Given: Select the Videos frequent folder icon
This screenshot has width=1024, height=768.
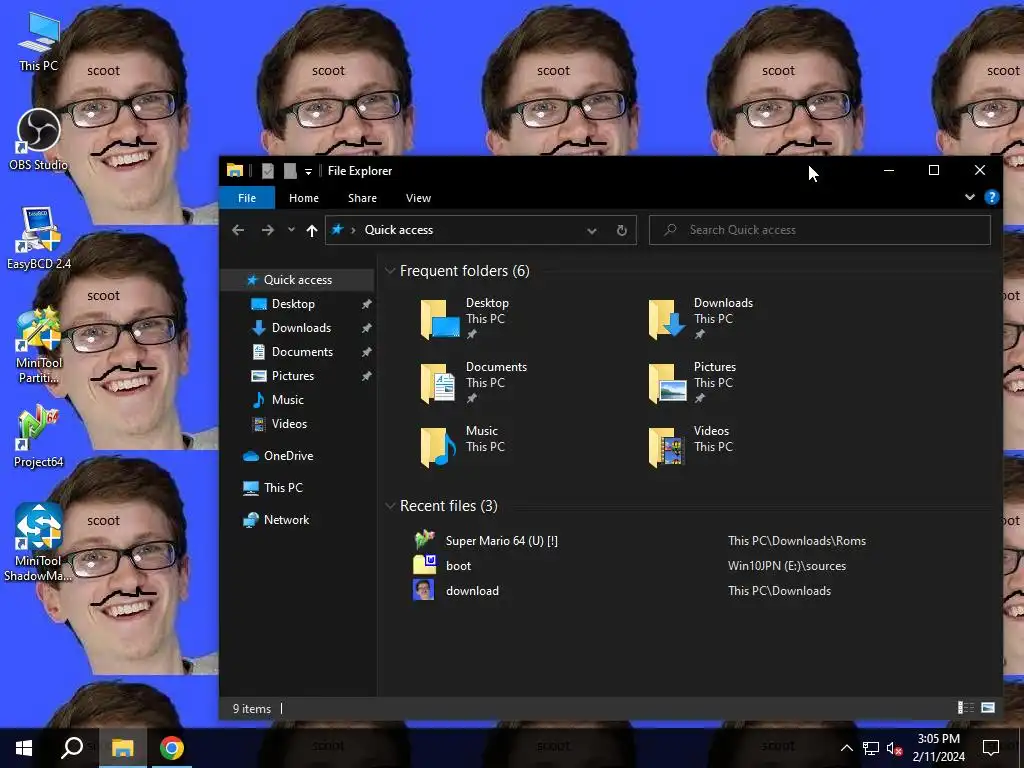Looking at the screenshot, I should point(667,447).
